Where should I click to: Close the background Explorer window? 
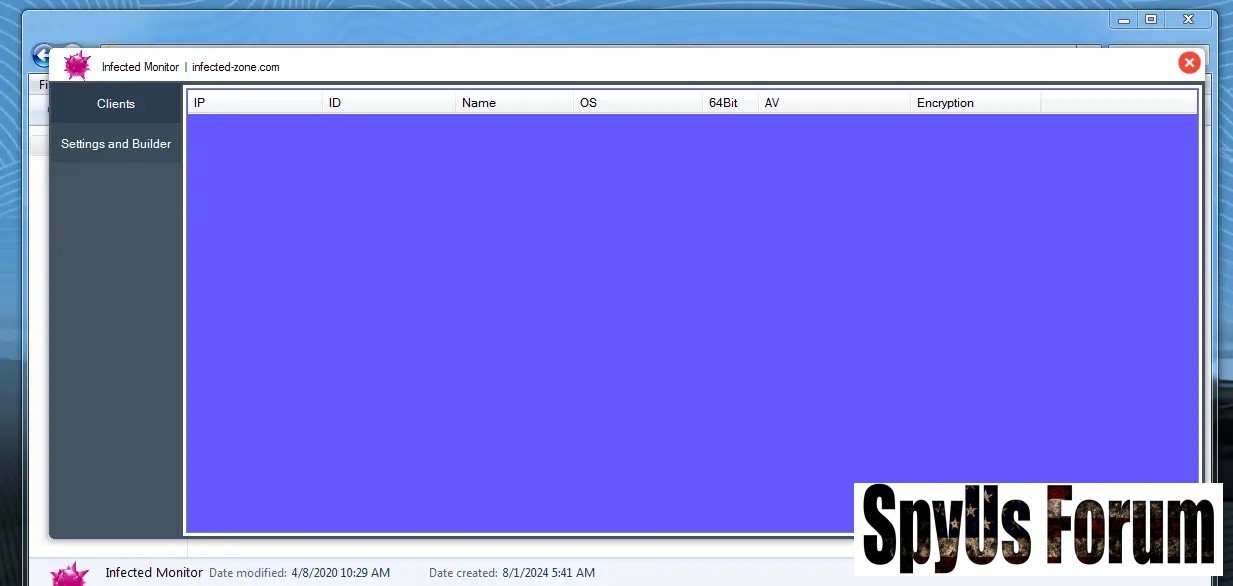pos(1188,19)
